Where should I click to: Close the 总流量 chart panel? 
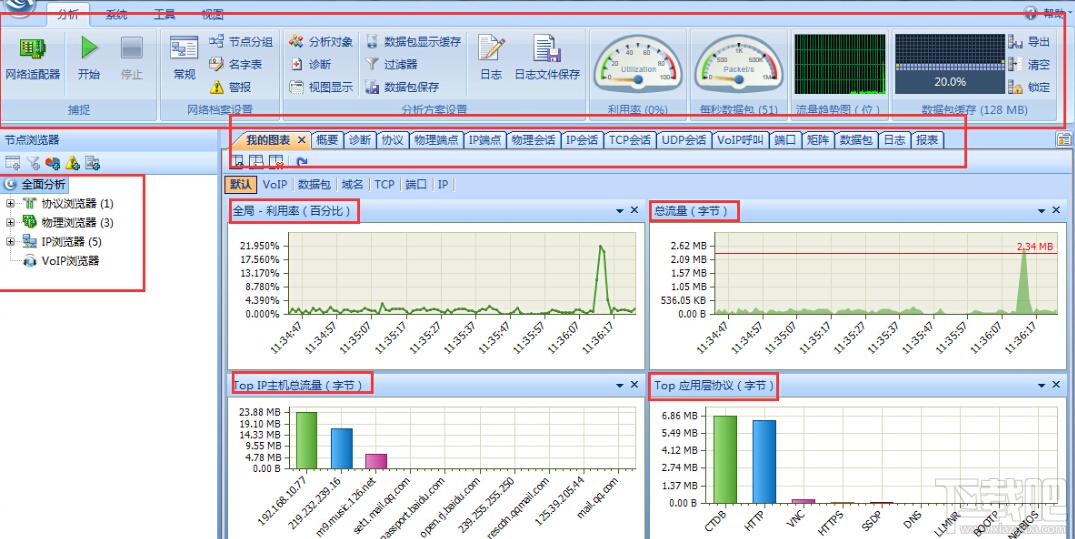[x=1056, y=210]
